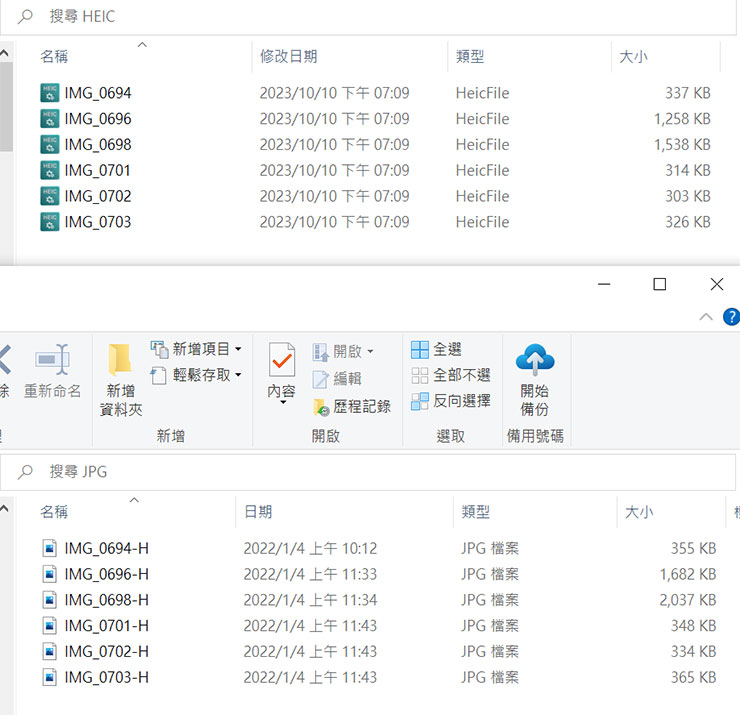This screenshot has width=740, height=715.
Task: Start backup with 開始備份 cloud icon
Action: pos(535,360)
